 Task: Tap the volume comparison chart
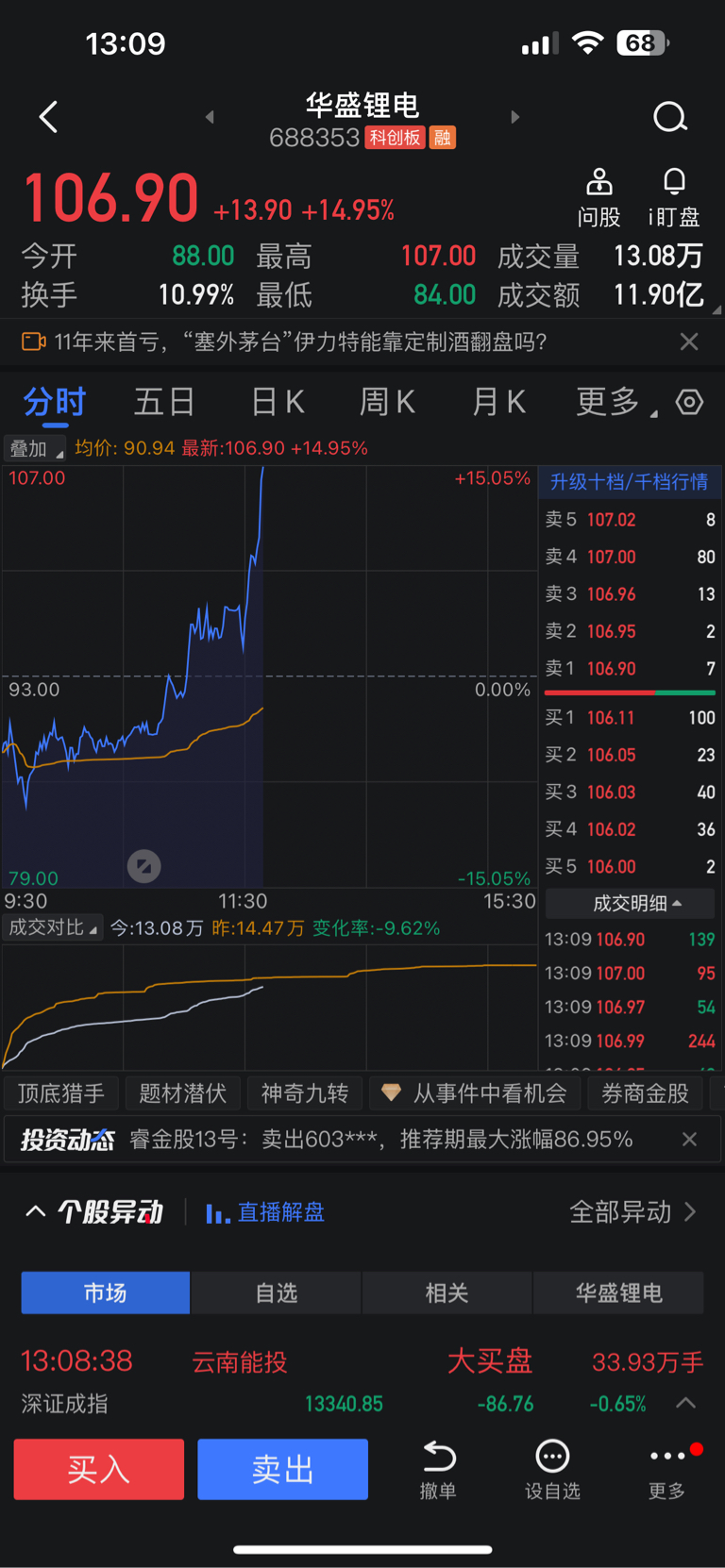pos(269,1007)
